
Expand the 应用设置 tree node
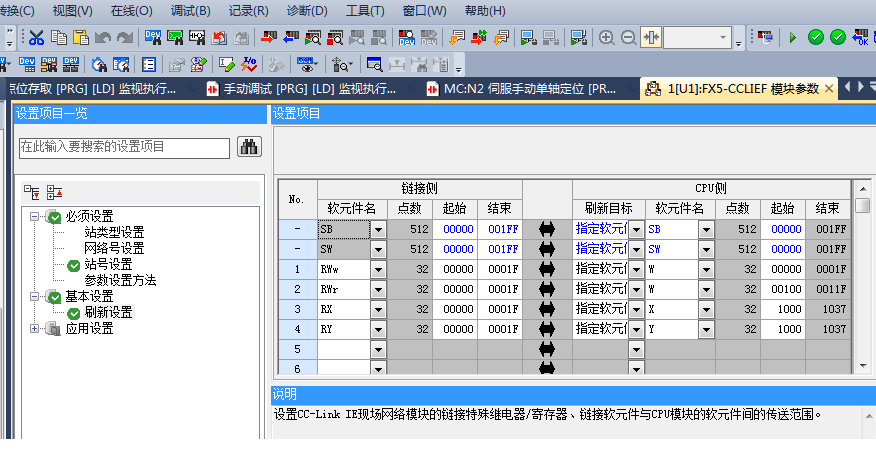[35, 328]
